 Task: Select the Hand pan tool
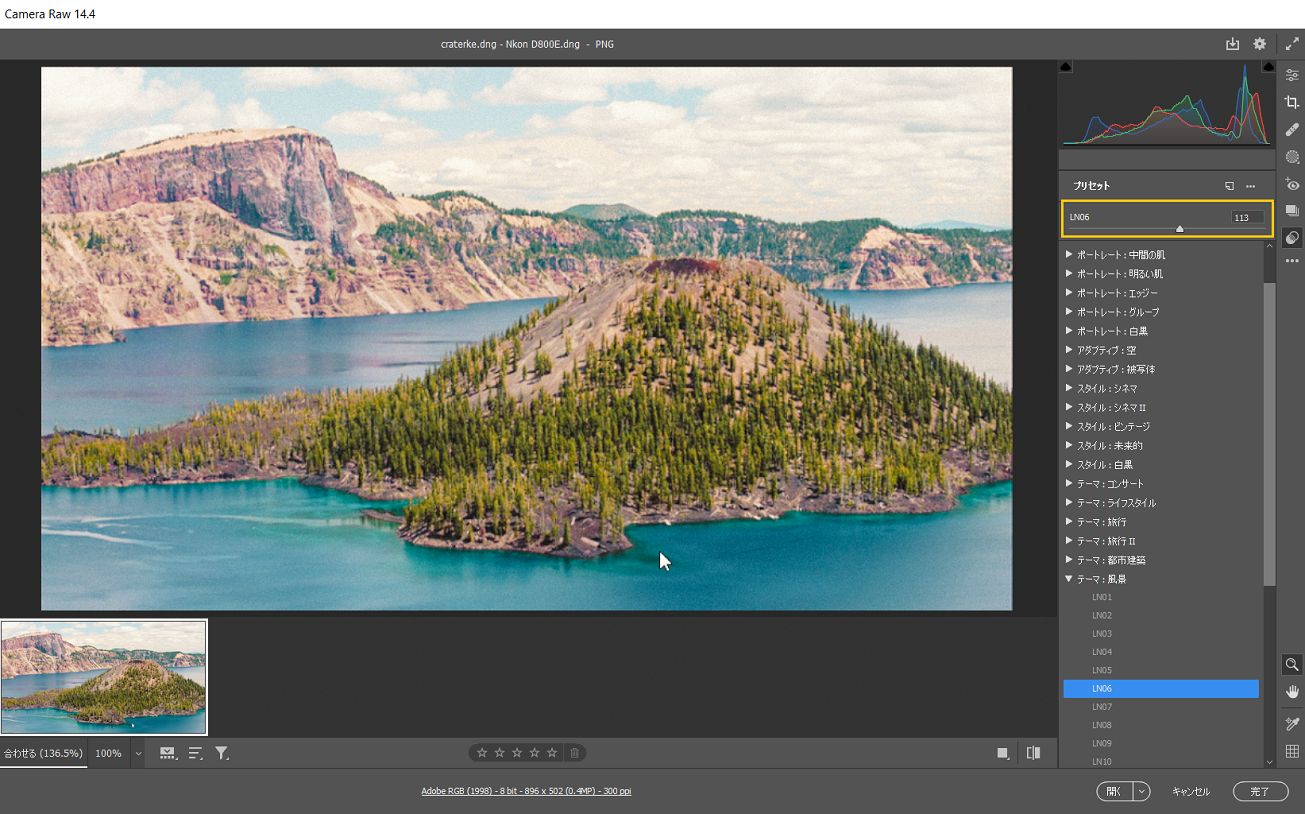tap(1292, 691)
